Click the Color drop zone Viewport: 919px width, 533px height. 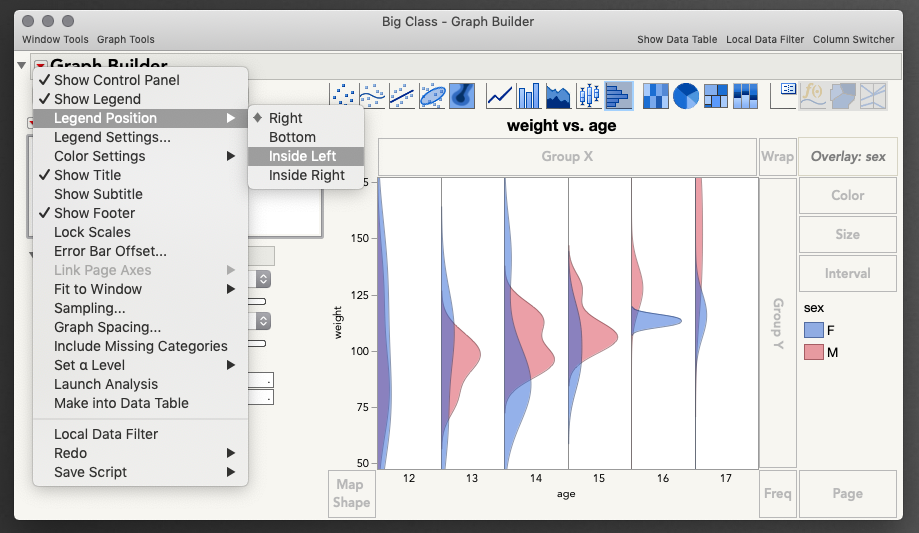(x=847, y=195)
